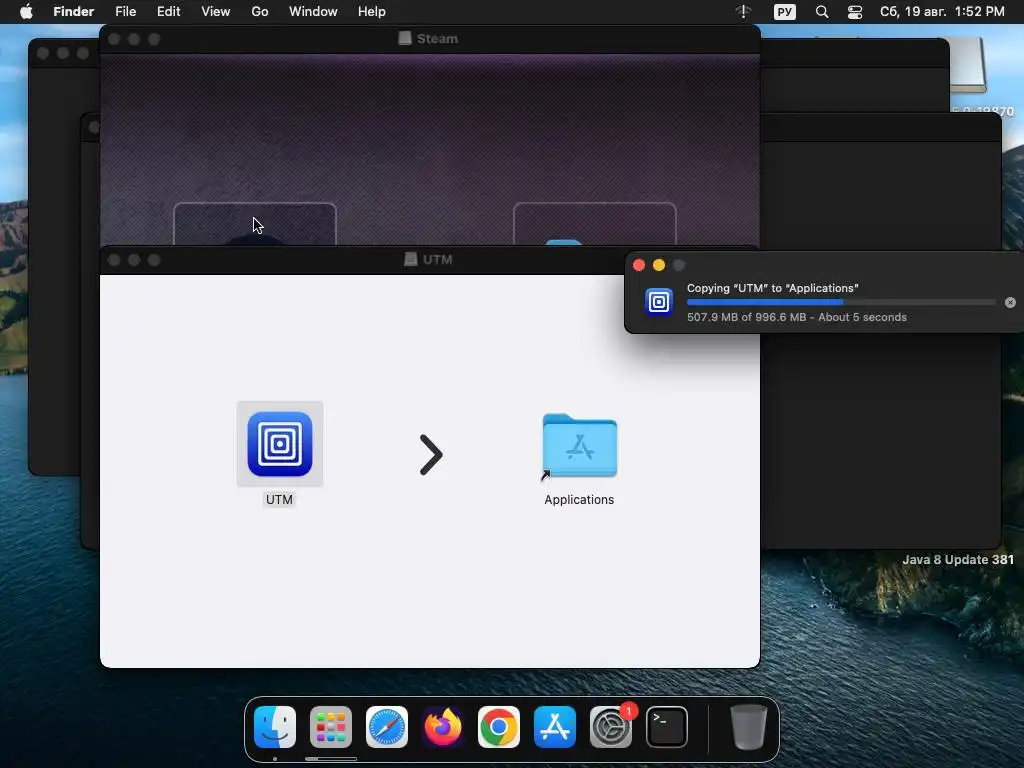This screenshot has height=768, width=1024.
Task: Launch Firefox from the Dock
Action: tap(443, 727)
